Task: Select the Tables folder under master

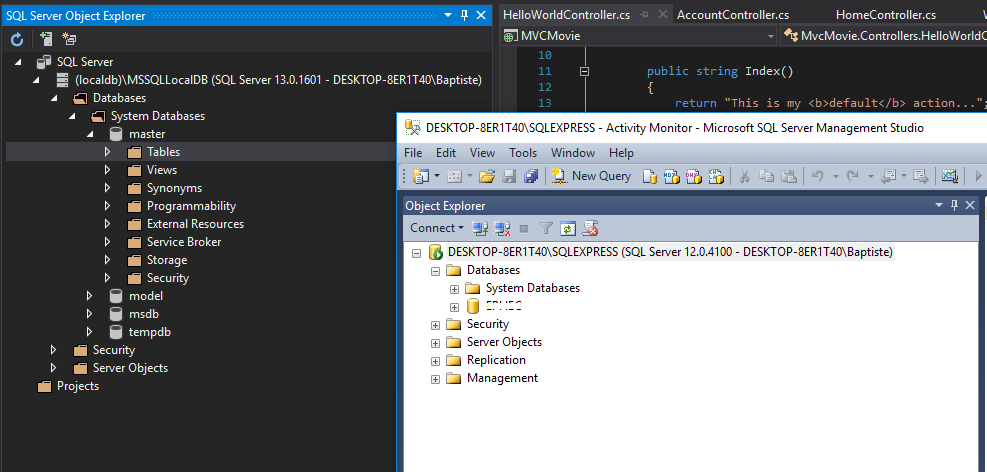Action: tap(163, 152)
